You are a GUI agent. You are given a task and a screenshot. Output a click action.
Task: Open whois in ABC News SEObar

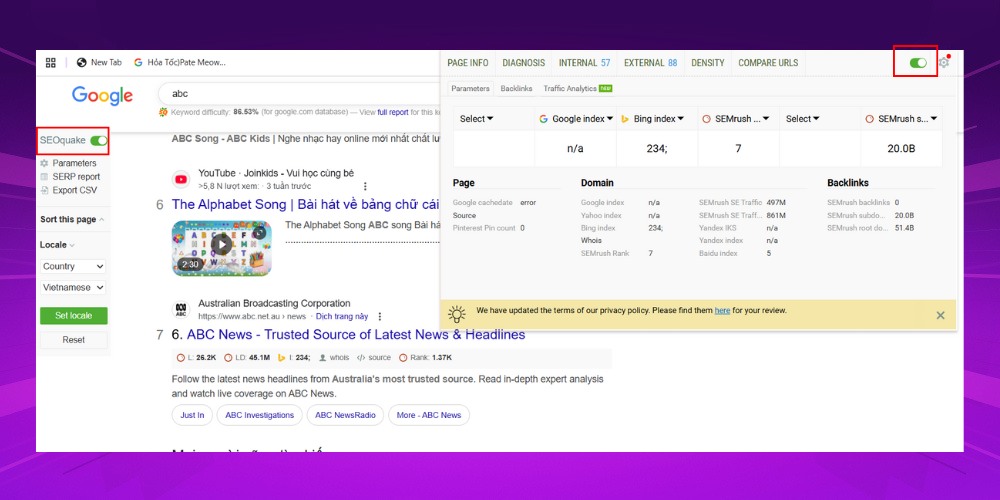334,358
